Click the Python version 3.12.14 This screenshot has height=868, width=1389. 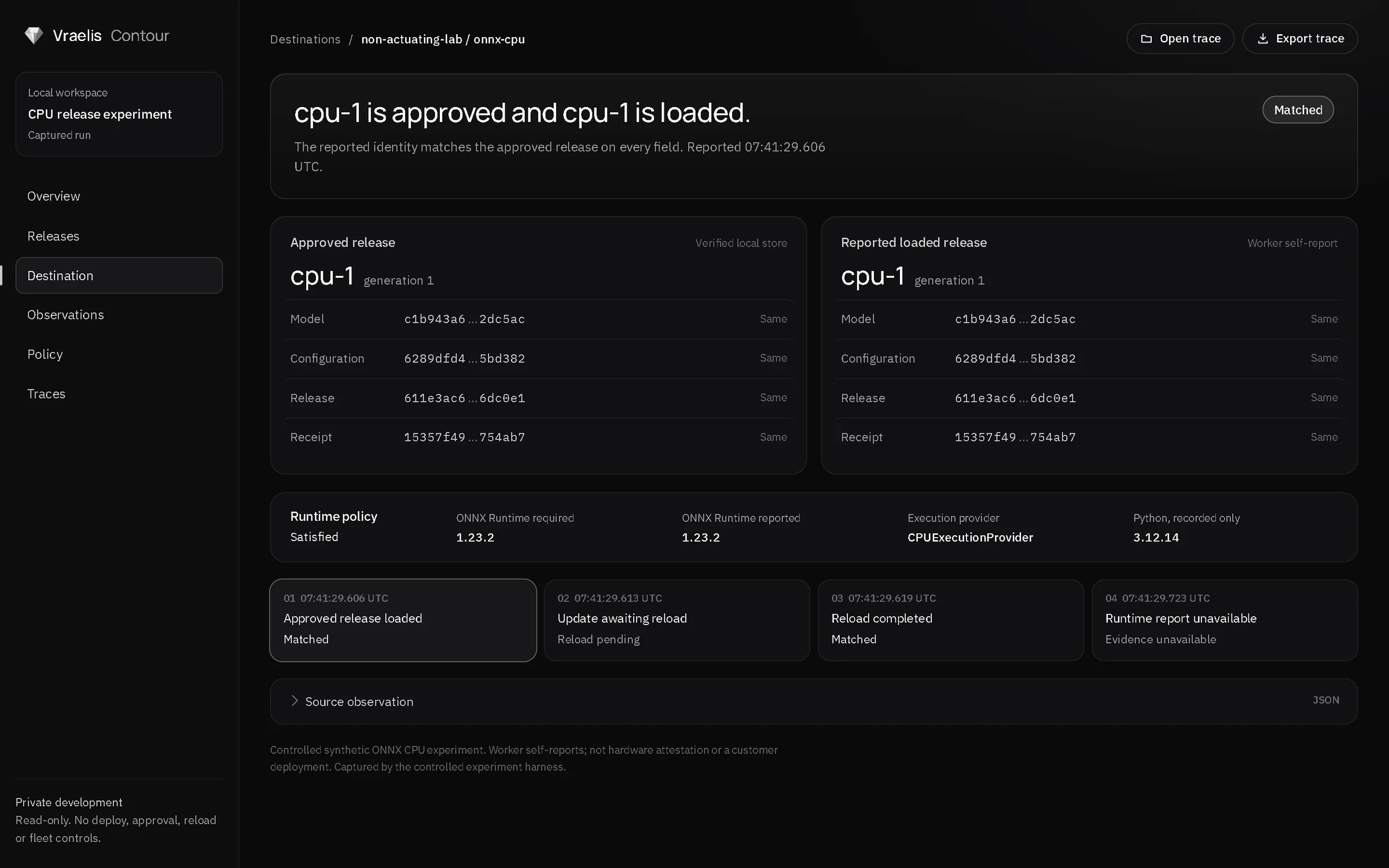point(1156,538)
